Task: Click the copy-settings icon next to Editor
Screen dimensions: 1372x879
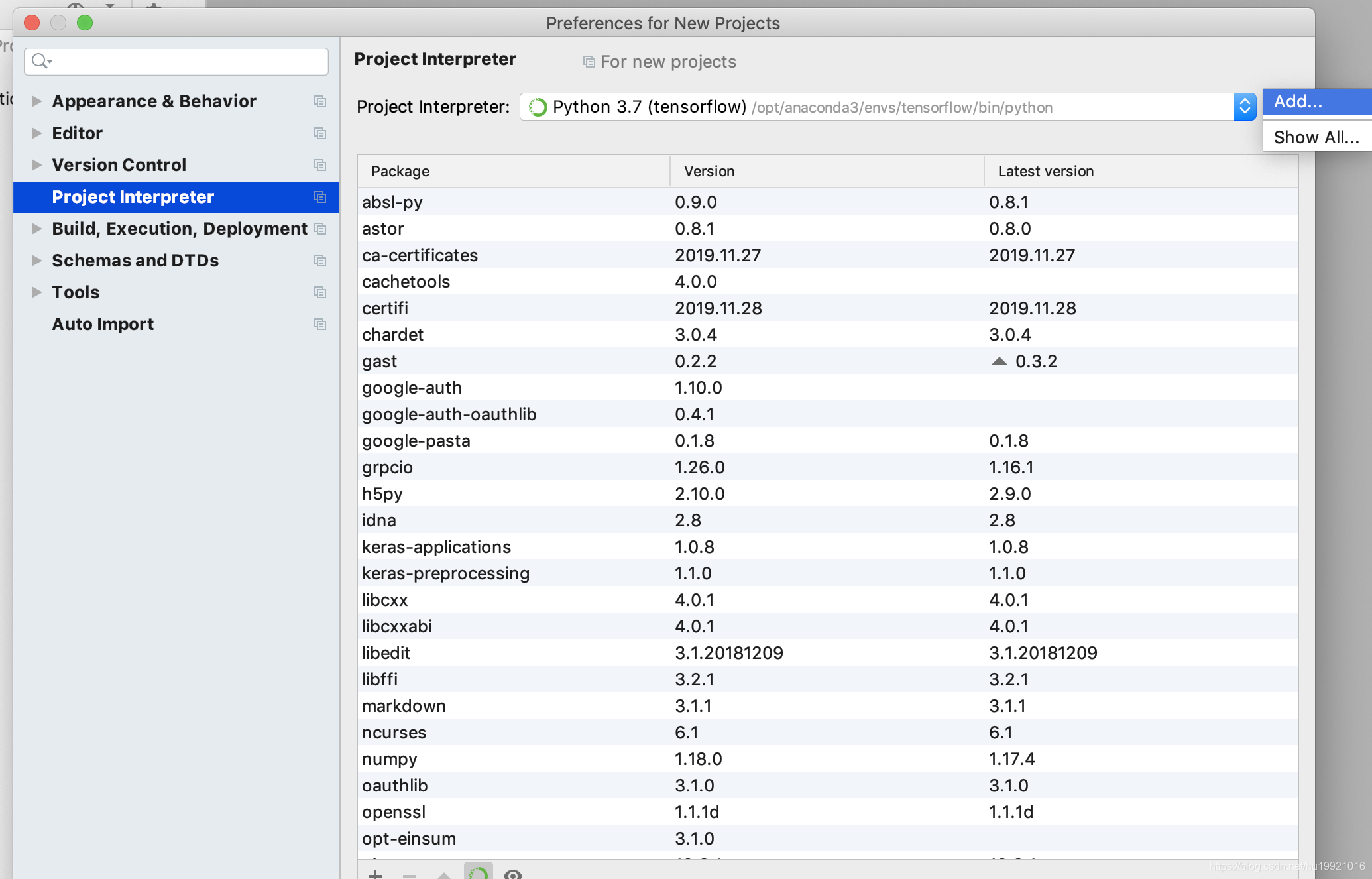Action: (x=320, y=133)
